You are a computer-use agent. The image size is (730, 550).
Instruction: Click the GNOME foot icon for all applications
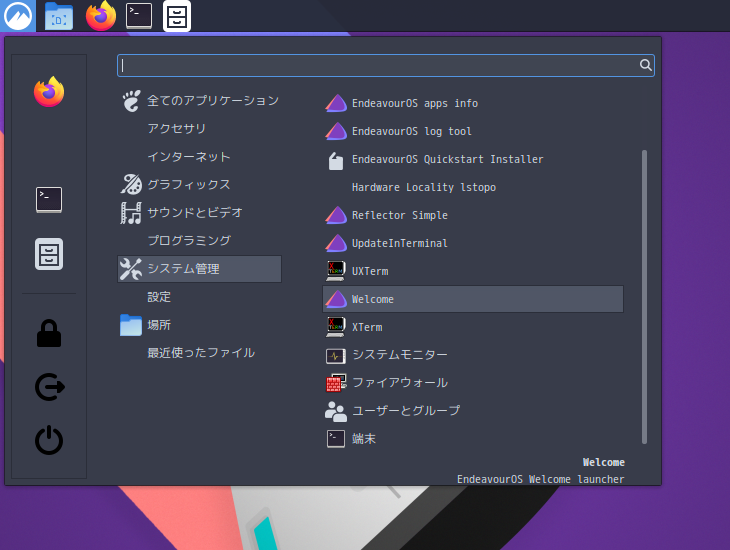(131, 101)
